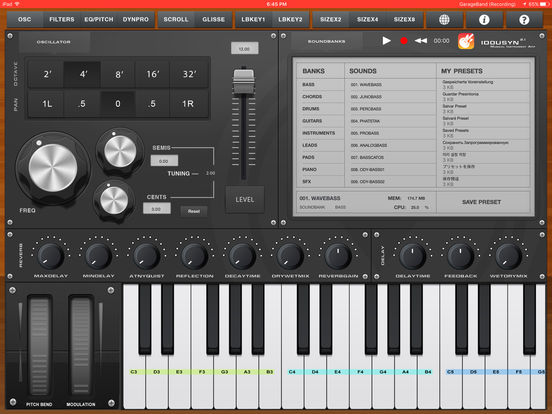Open the info (i) icon

(x=484, y=20)
